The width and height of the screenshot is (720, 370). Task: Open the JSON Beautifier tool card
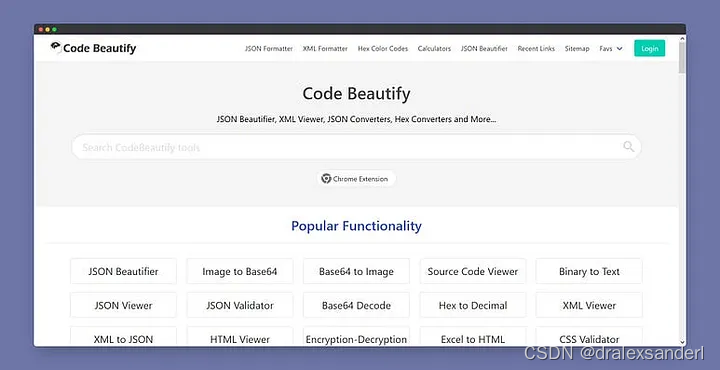click(123, 271)
